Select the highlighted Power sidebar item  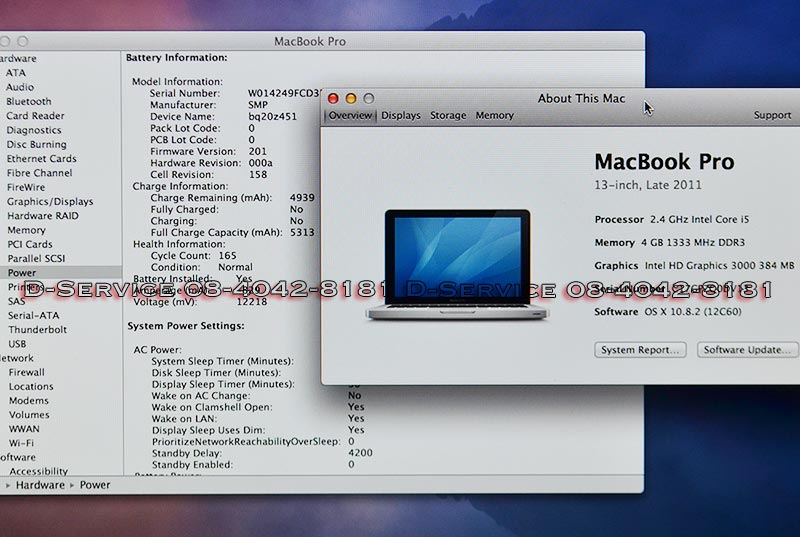click(x=60, y=273)
